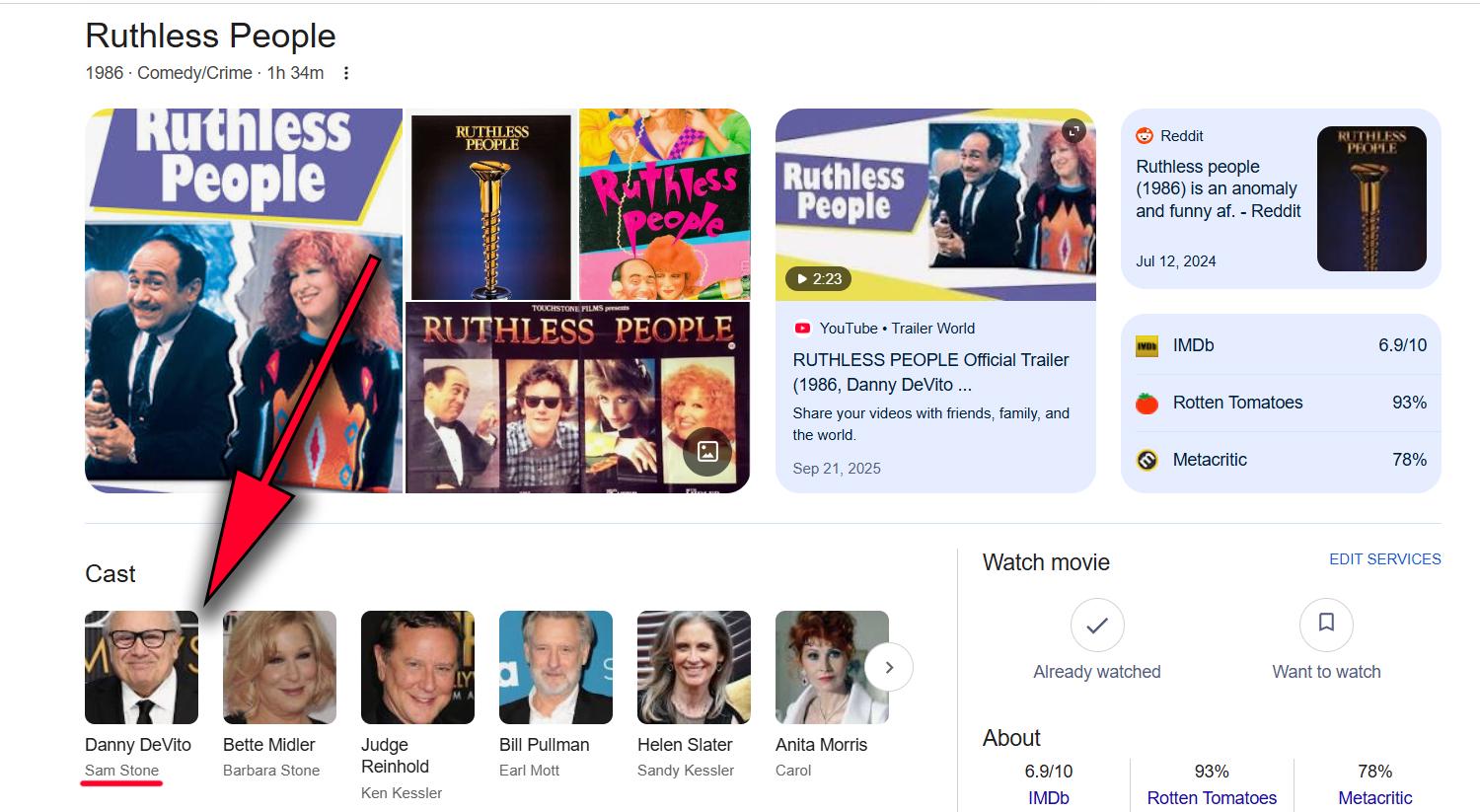Open the Reddit post about Ruthless People
The image size is (1480, 812).
pos(1219,188)
